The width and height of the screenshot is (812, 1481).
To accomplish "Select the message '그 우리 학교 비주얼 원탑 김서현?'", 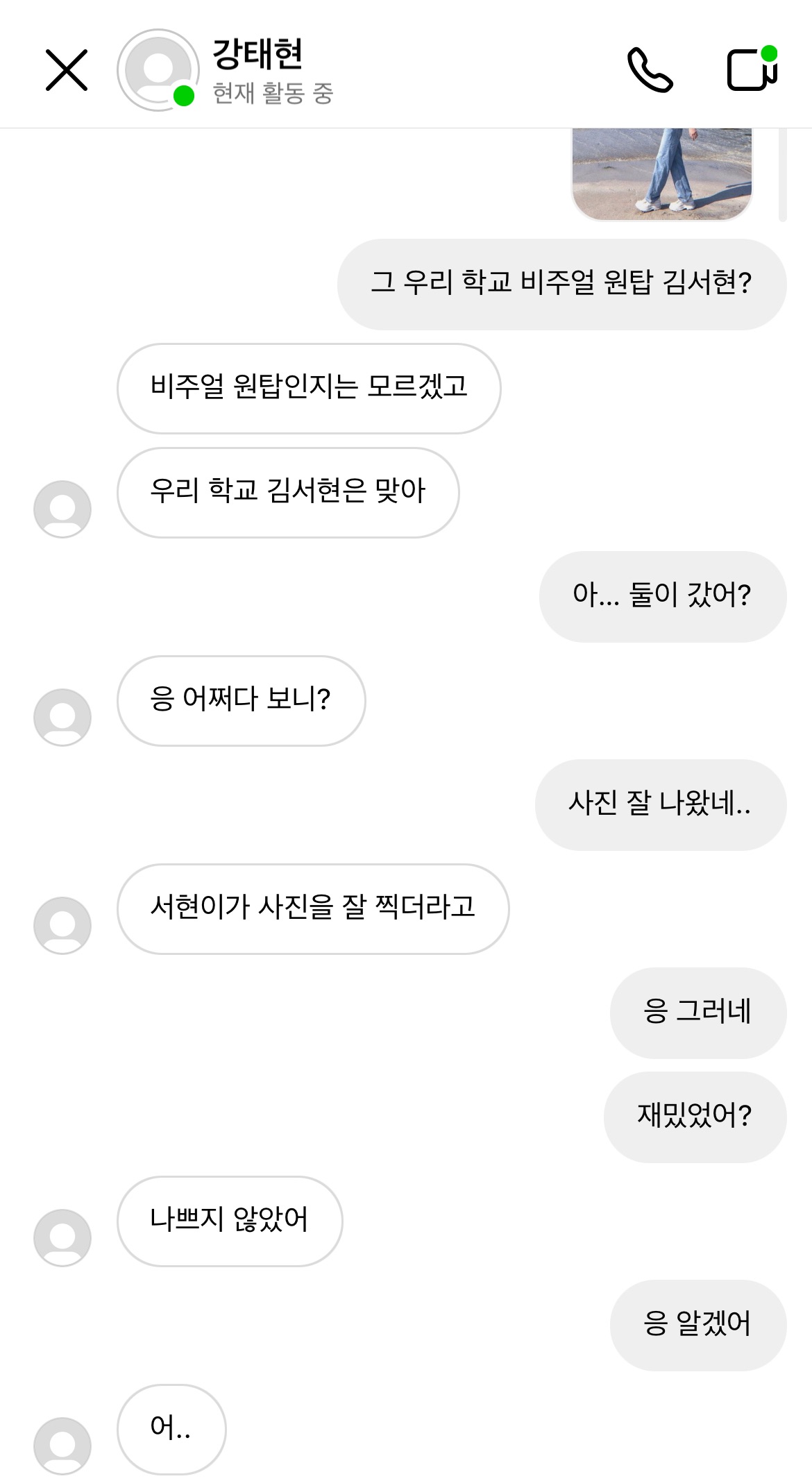I will click(x=561, y=284).
